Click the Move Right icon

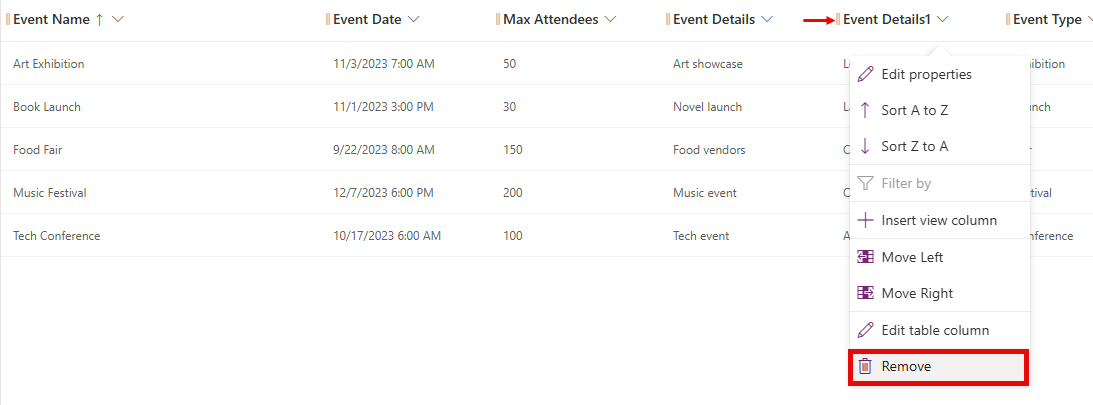point(865,293)
